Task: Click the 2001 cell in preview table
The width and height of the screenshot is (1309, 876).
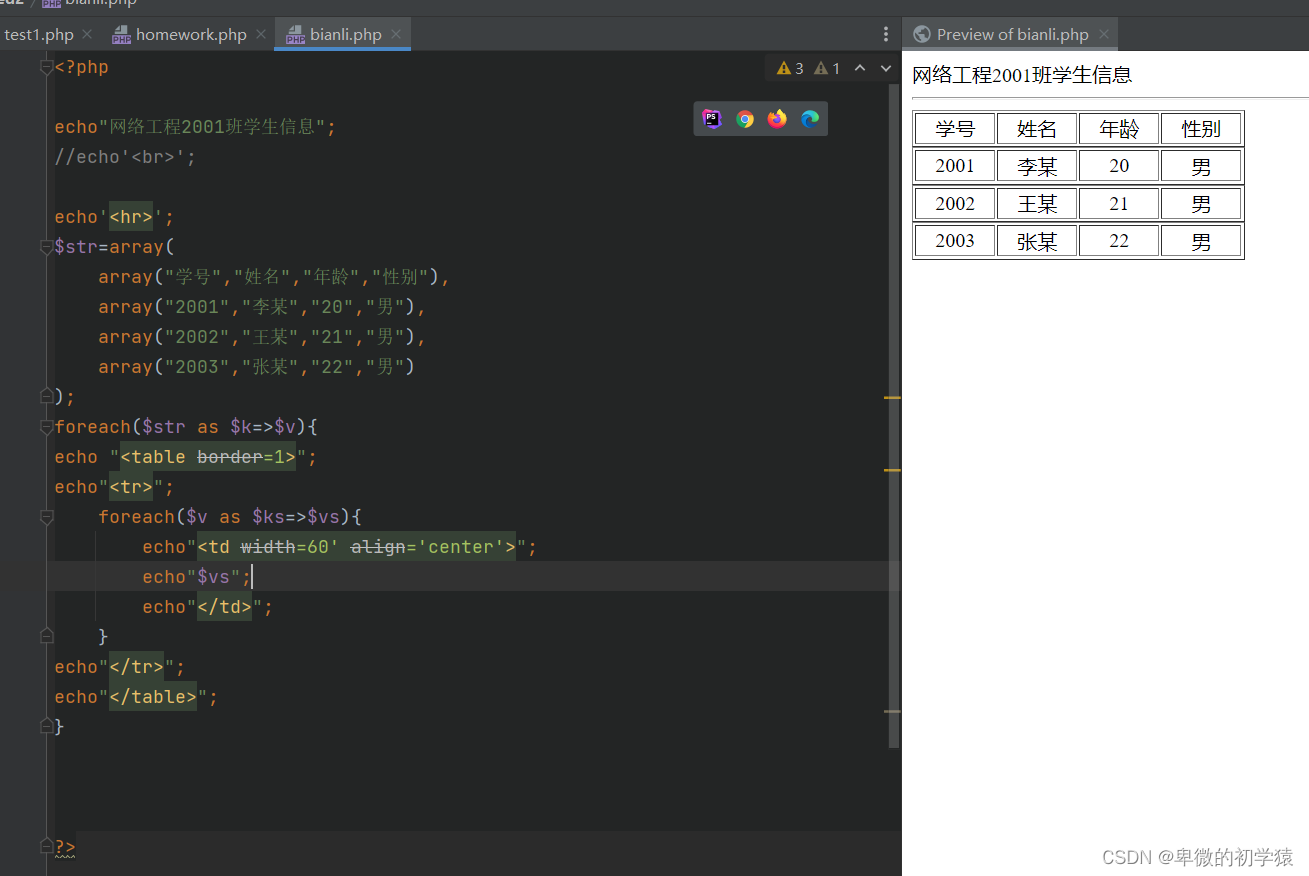Action: [955, 166]
